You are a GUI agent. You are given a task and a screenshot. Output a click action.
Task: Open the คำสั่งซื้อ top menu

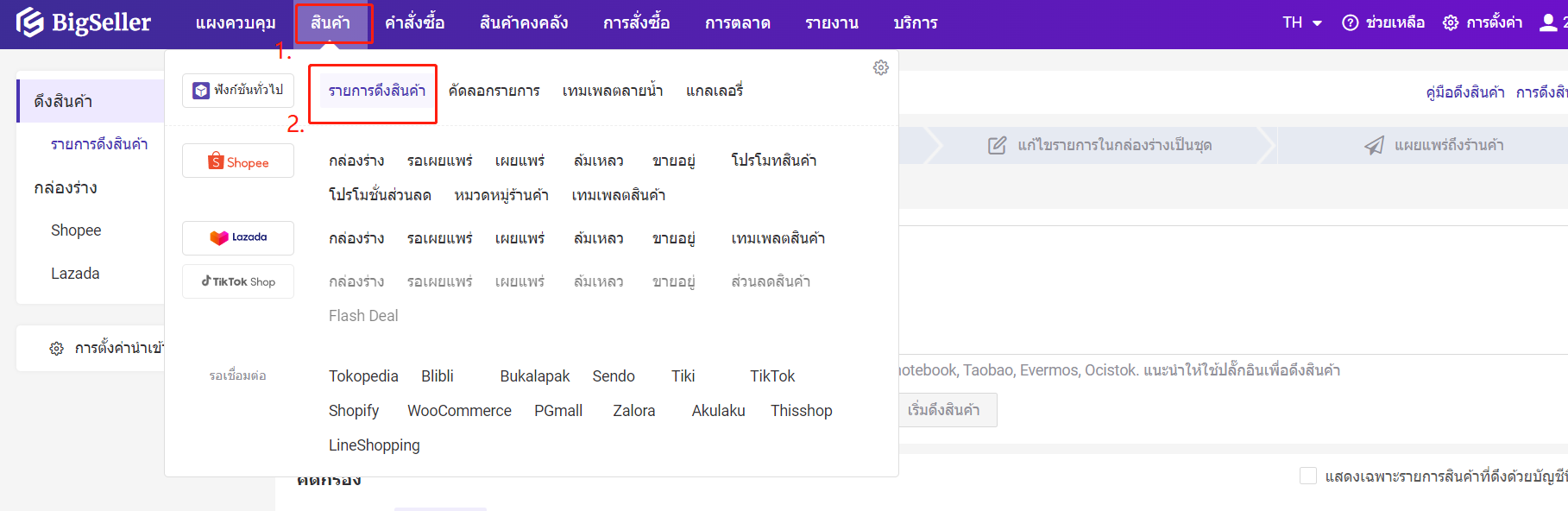click(x=415, y=23)
